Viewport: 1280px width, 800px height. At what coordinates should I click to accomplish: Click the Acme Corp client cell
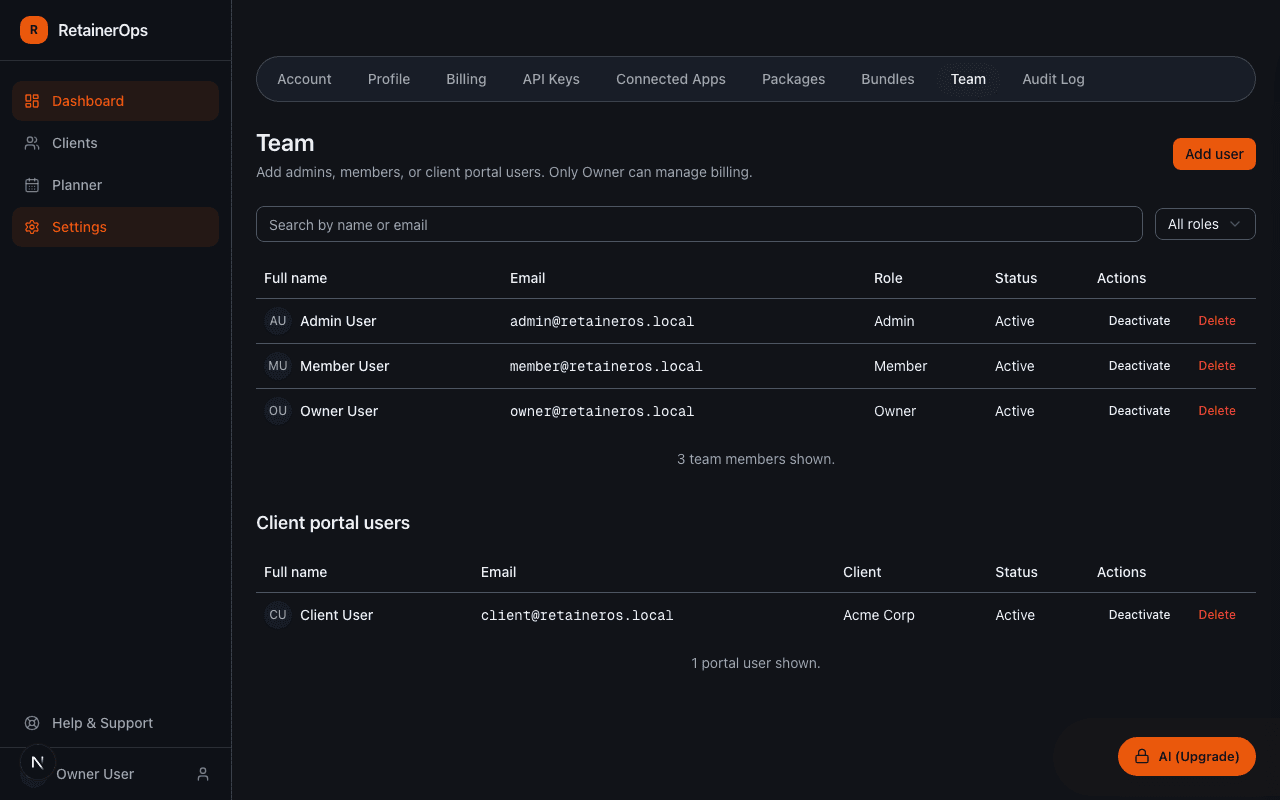click(x=879, y=615)
